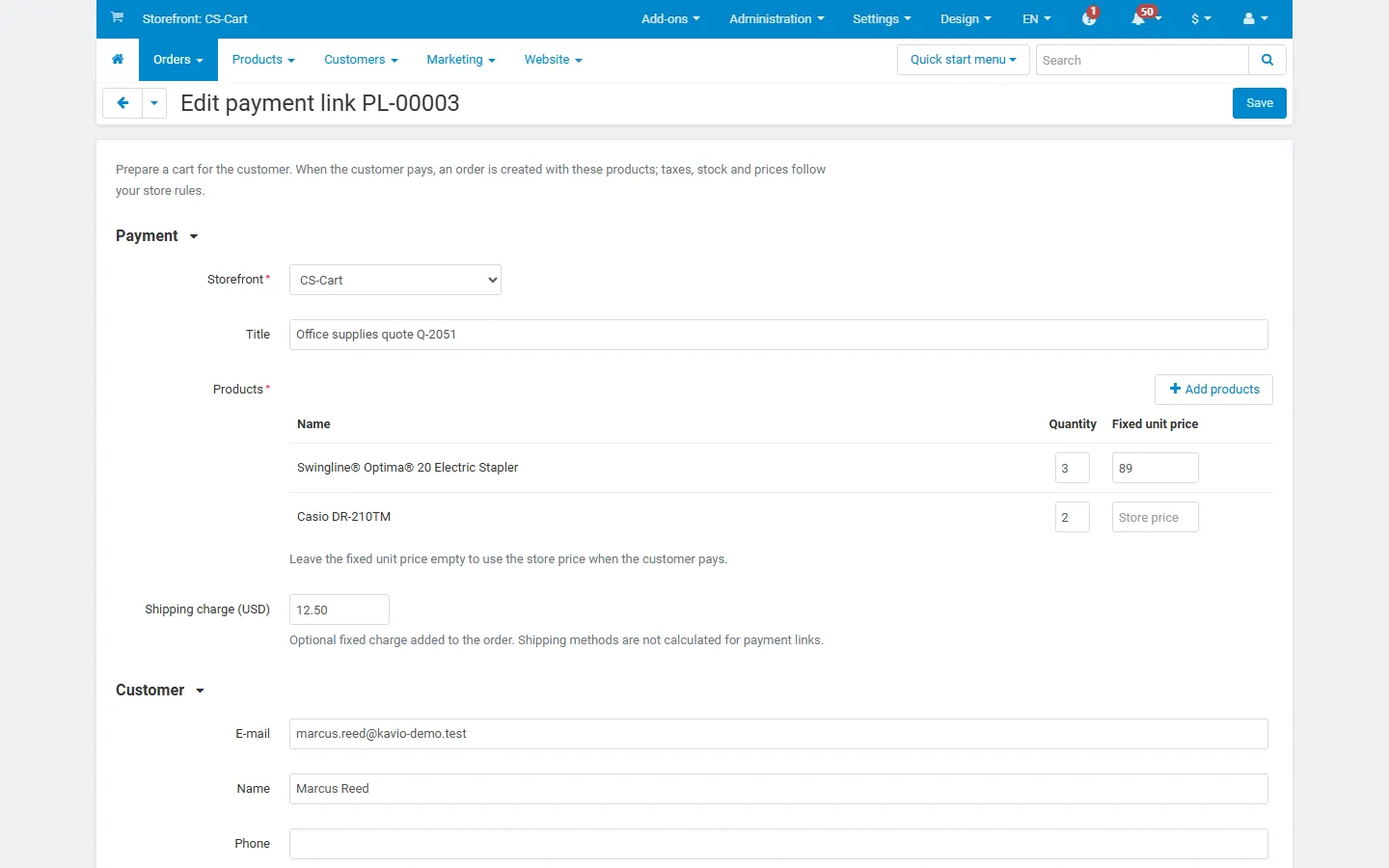Open the dropdown beside the back arrow
This screenshot has width=1389, height=868.
click(x=154, y=103)
